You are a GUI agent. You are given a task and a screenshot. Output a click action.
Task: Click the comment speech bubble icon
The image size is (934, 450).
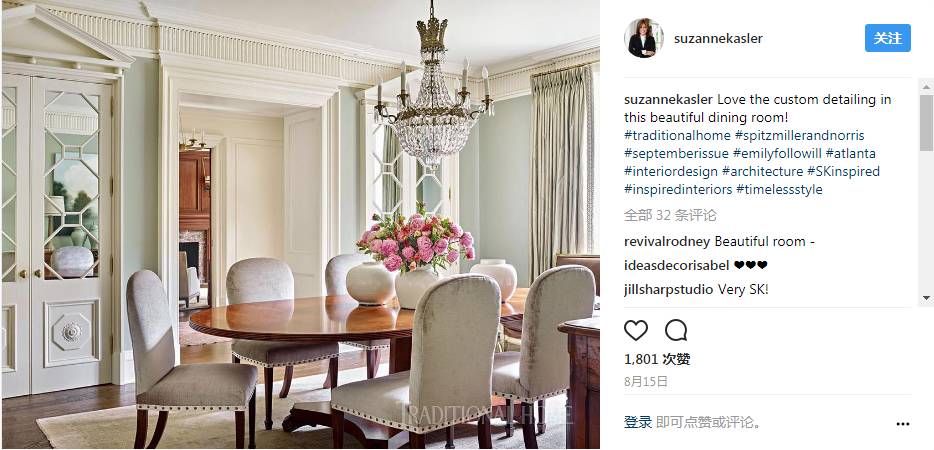675,330
